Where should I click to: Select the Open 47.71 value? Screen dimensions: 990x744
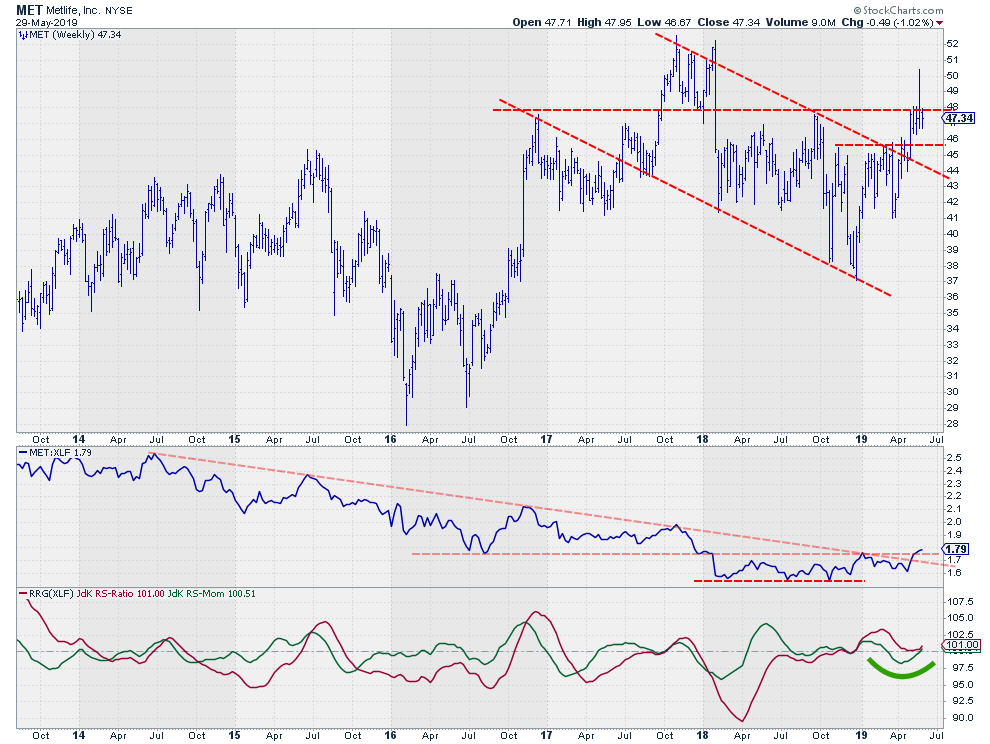542,22
